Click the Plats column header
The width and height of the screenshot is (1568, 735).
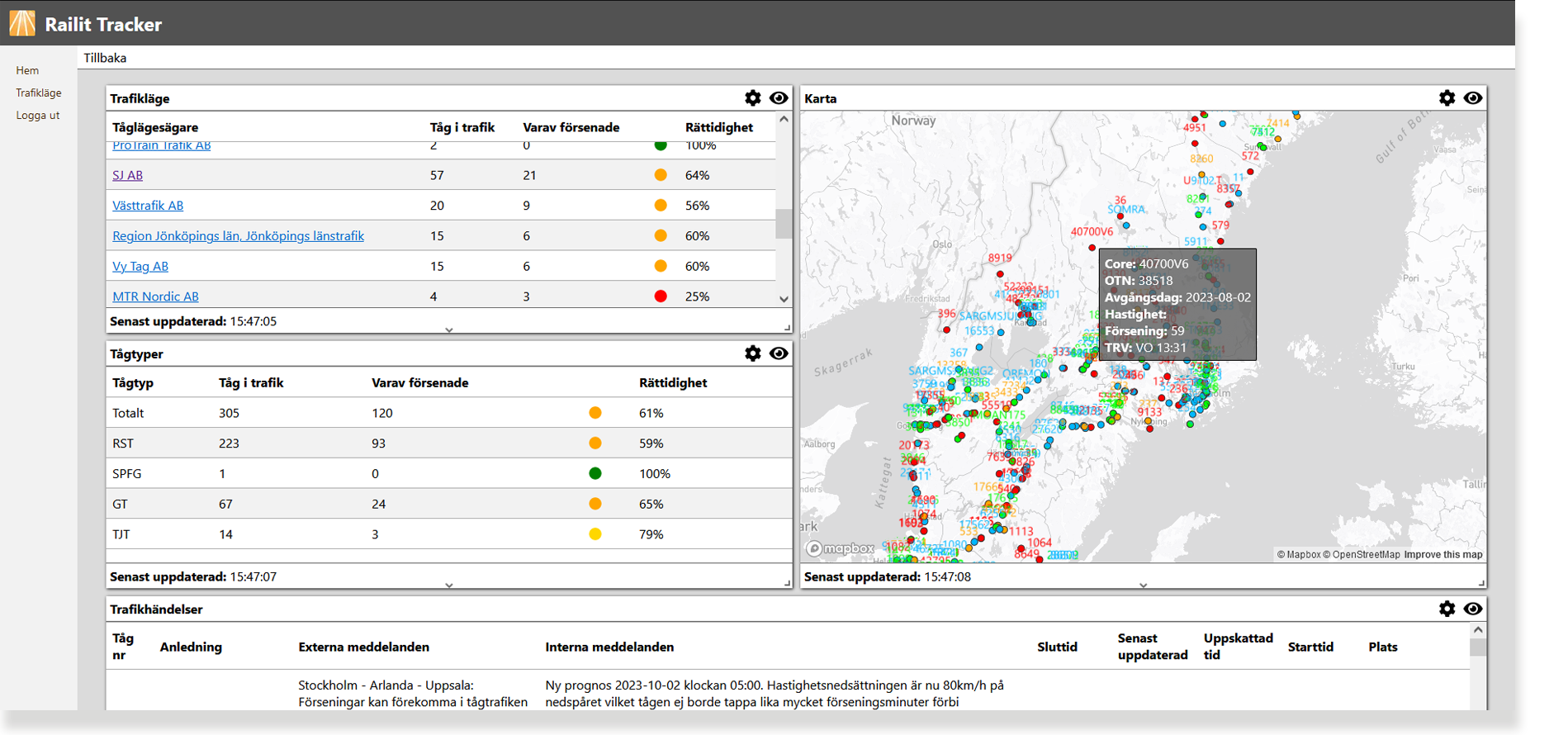tap(1383, 647)
